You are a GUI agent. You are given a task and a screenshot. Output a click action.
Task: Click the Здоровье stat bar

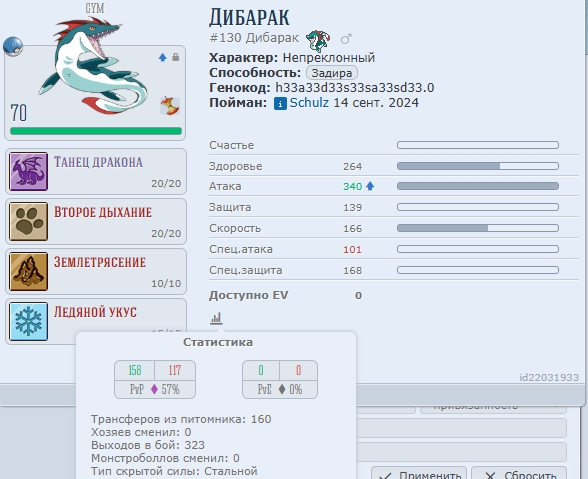pos(478,166)
